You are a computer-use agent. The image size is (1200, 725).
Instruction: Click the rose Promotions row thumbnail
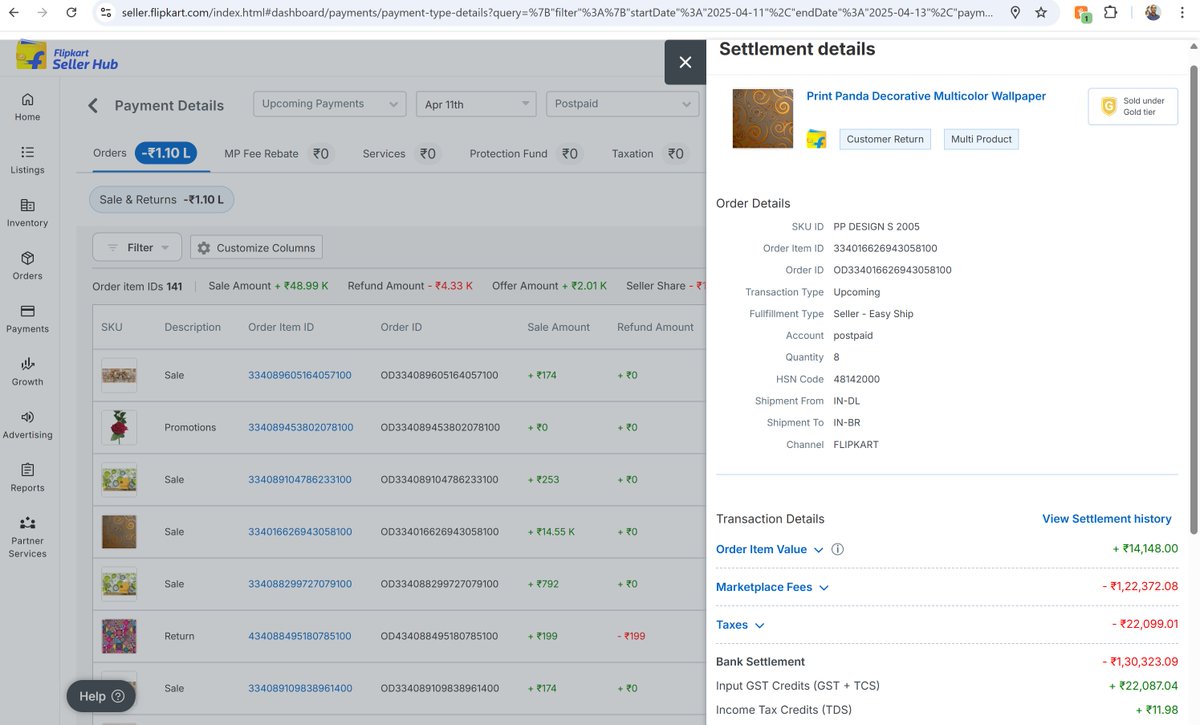119,427
